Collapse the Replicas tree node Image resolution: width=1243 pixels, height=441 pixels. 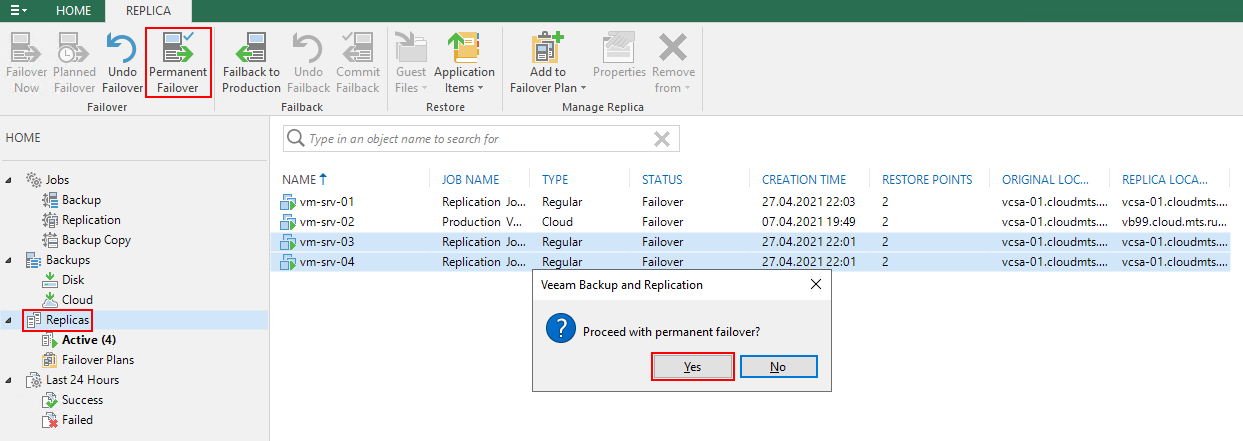click(x=10, y=320)
